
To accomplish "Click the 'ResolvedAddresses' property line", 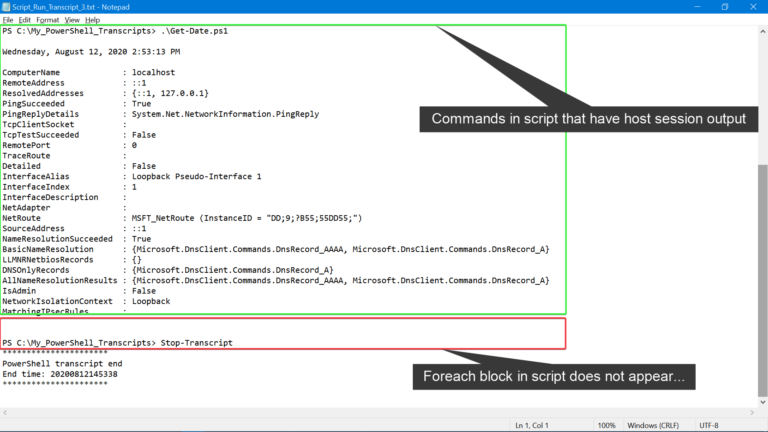I will pyautogui.click(x=105, y=93).
